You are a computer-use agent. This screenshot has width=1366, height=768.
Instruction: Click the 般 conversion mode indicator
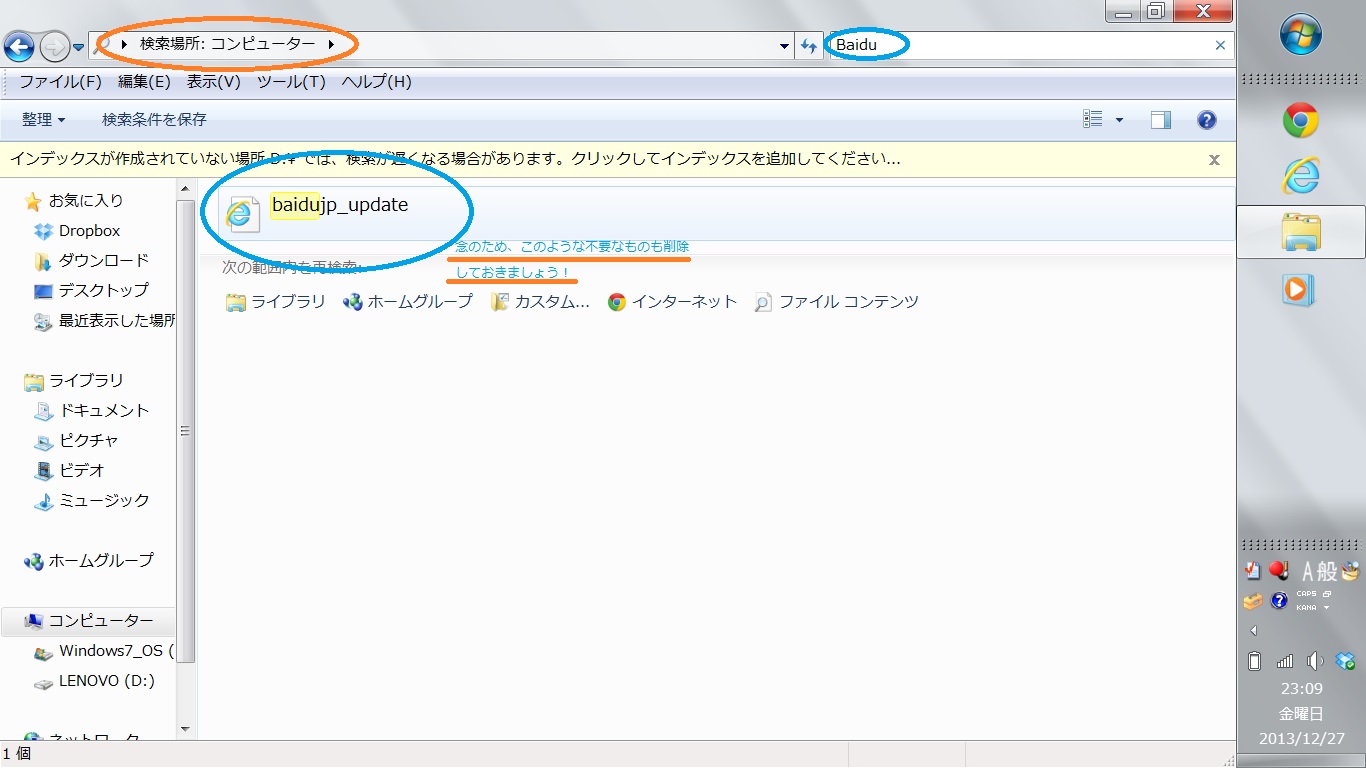coord(1327,572)
